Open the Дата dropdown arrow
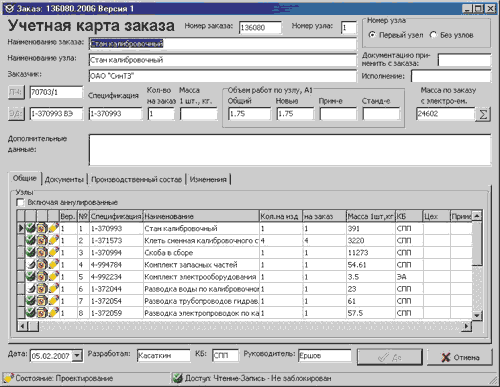 click(77, 356)
